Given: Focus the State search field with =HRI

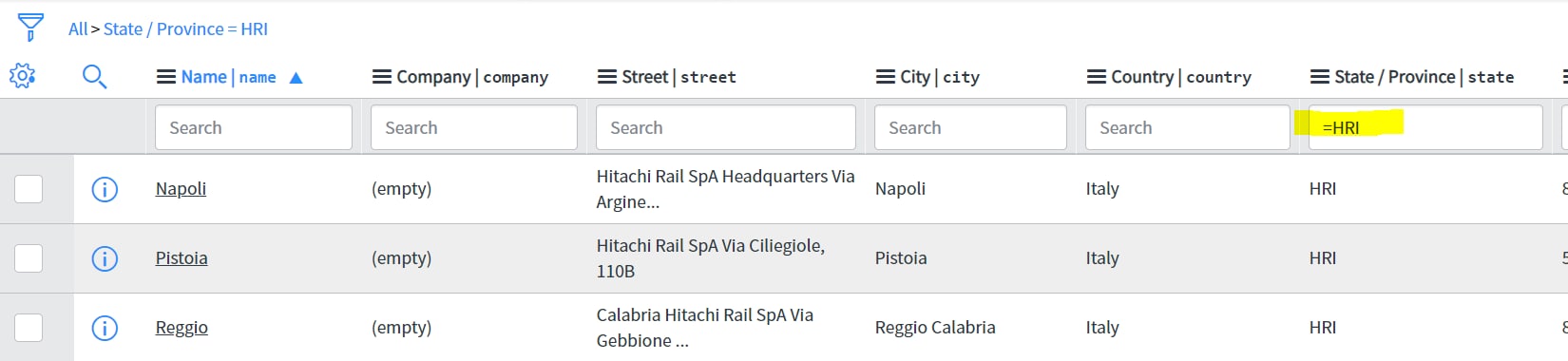Looking at the screenshot, I should click(1425, 127).
